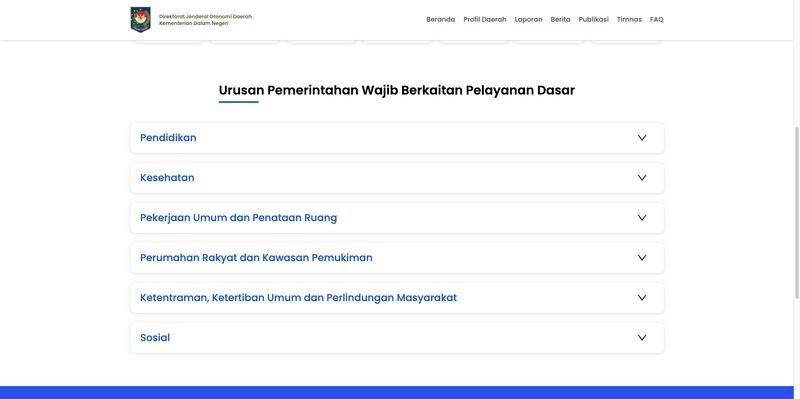Open Direktorat Jenderal Otonomi Daerah site title
800x399 pixels.
point(205,20)
